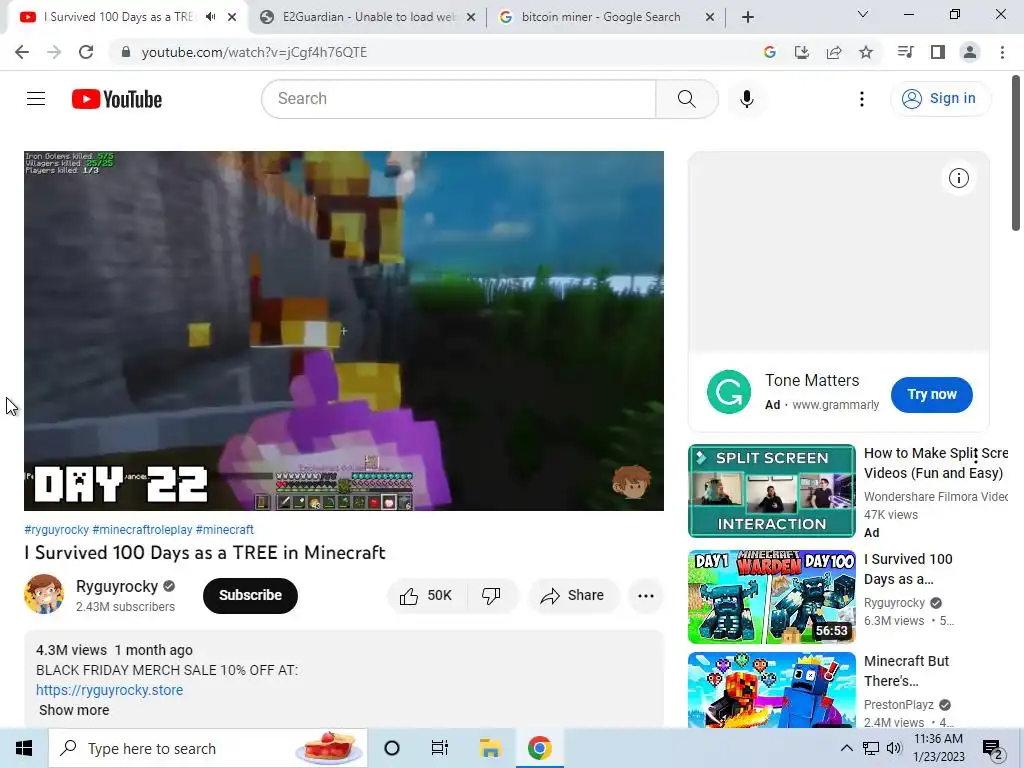This screenshot has width=1024, height=768.
Task: Click Chrome icon in taskbar
Action: [x=539, y=748]
